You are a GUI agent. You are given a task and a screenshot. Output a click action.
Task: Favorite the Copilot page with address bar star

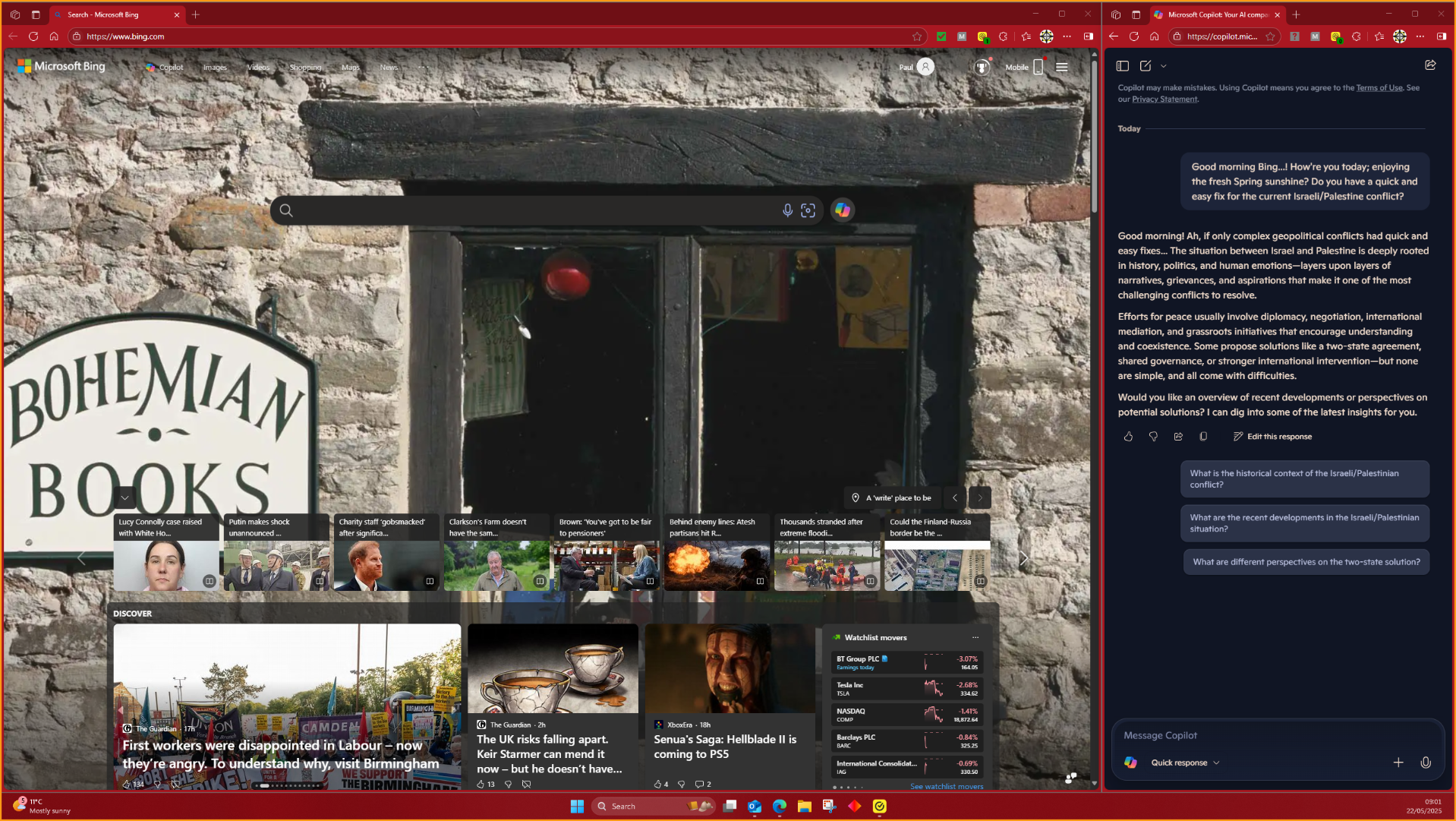click(1270, 36)
